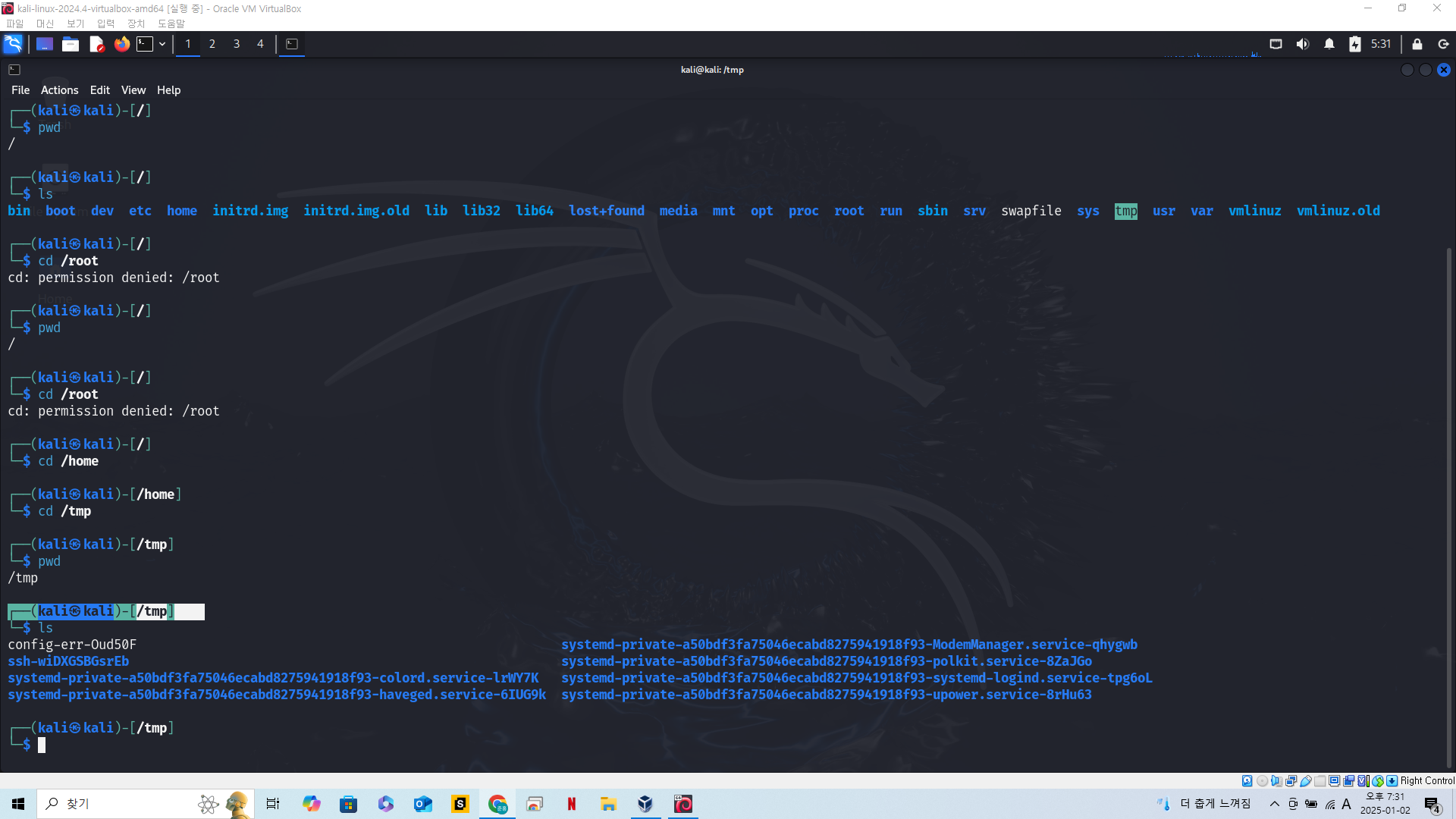1456x819 pixels.
Task: Mute audio via the volume speaker icon
Action: 1302,44
